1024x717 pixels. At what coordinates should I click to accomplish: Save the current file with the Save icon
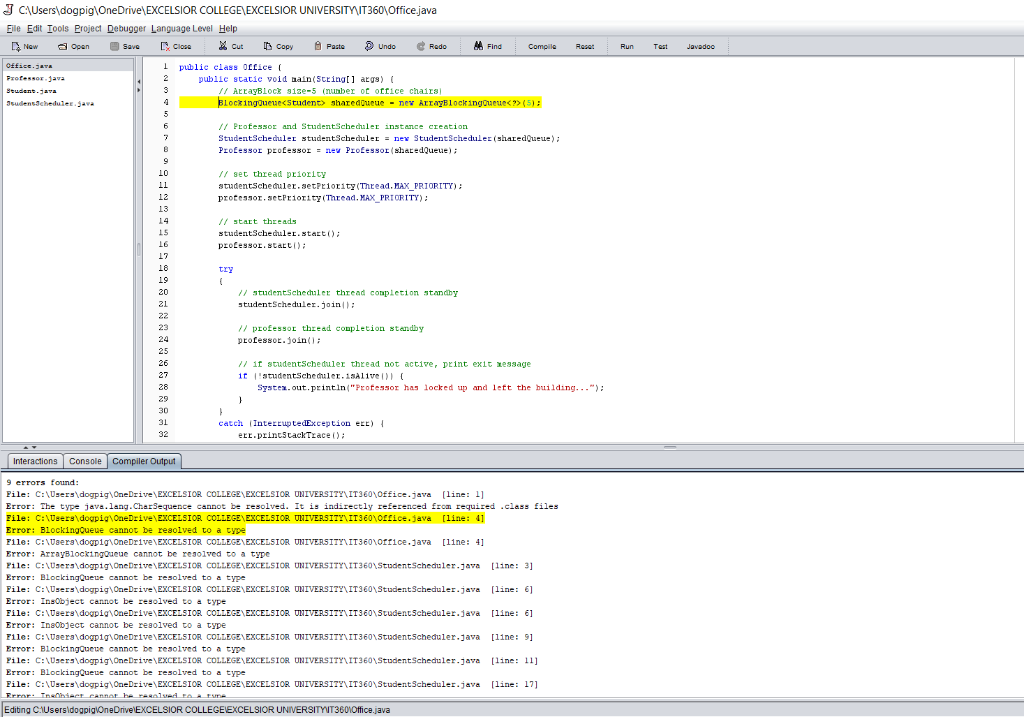click(124, 45)
